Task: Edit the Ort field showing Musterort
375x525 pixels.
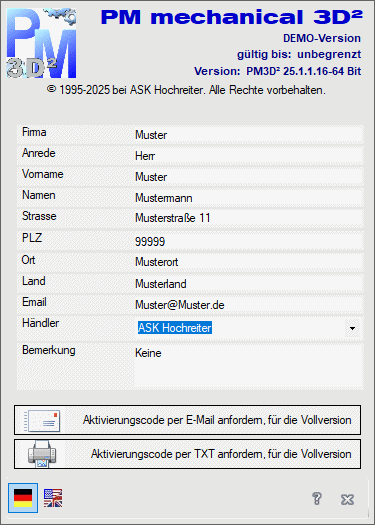Action: pyautogui.click(x=248, y=262)
